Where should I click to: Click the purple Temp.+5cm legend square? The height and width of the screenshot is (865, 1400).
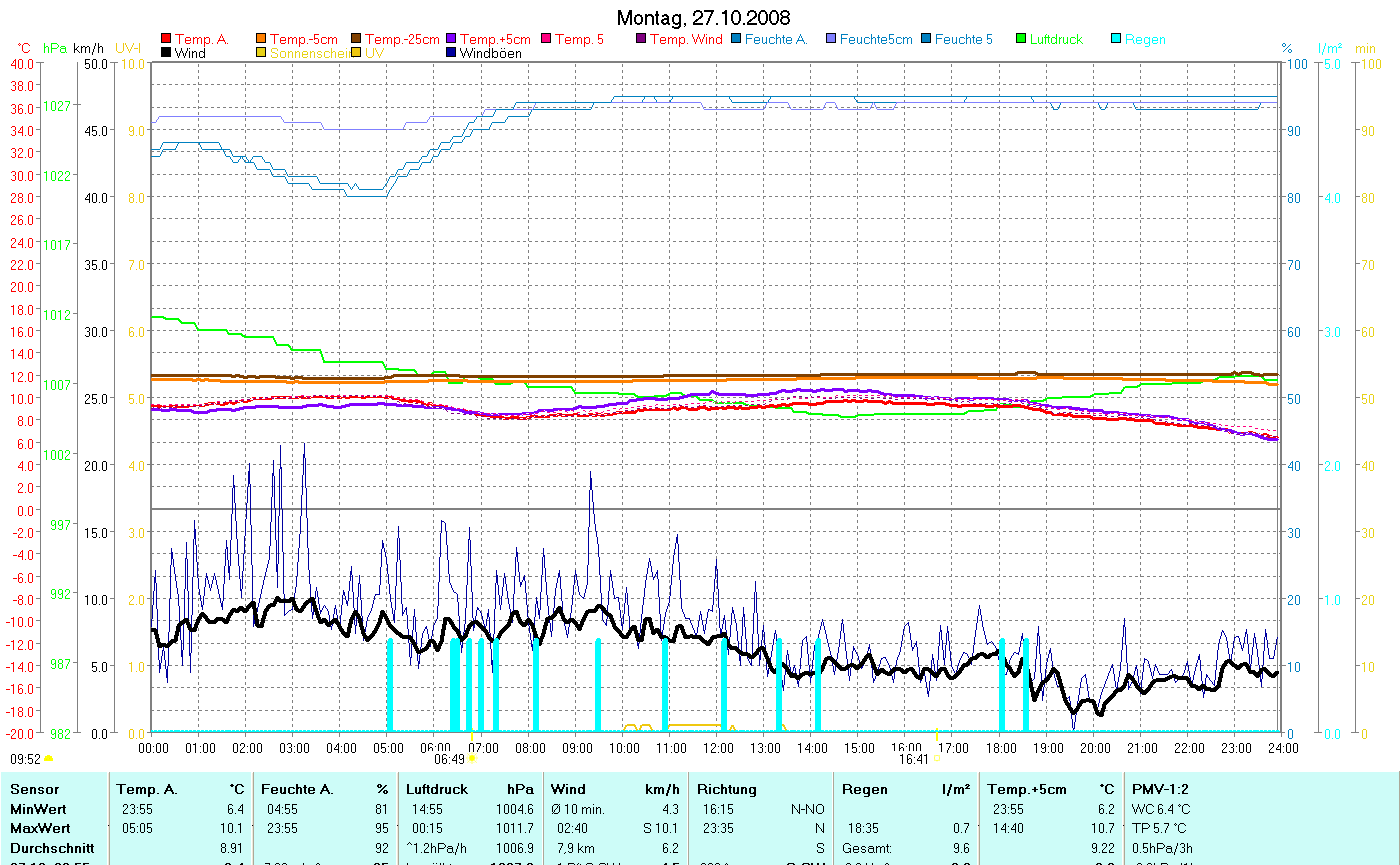(452, 39)
